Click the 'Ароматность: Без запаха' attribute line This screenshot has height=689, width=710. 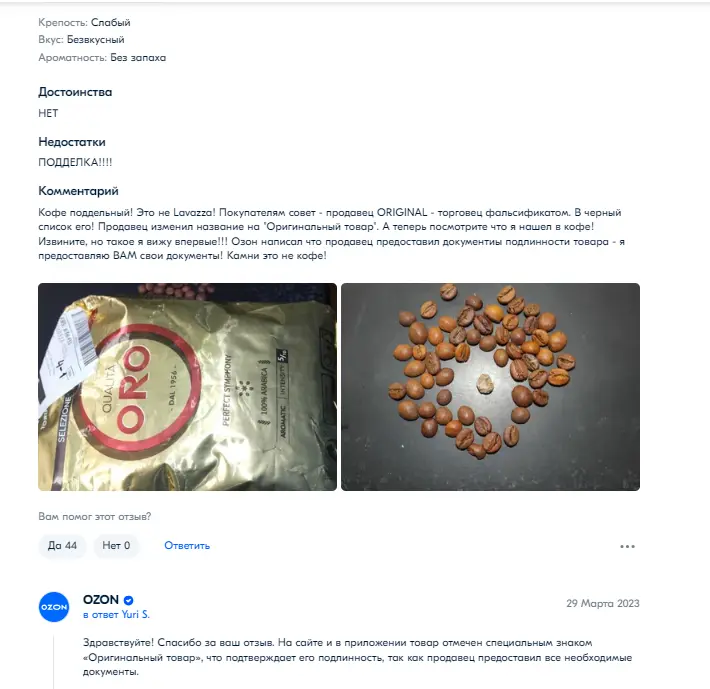[102, 57]
